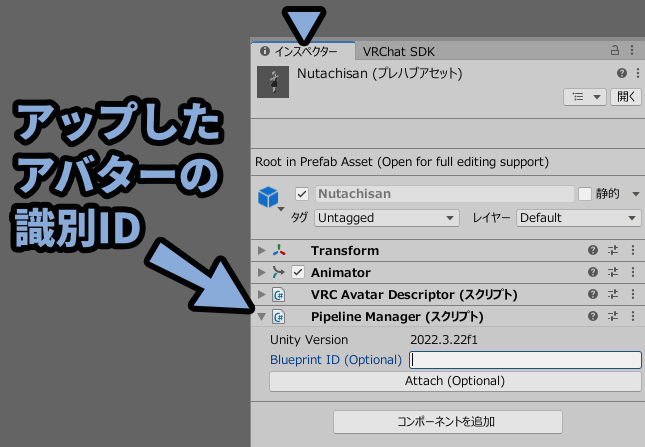
Task: Open the prefab asset header options menu
Action: 638,73
